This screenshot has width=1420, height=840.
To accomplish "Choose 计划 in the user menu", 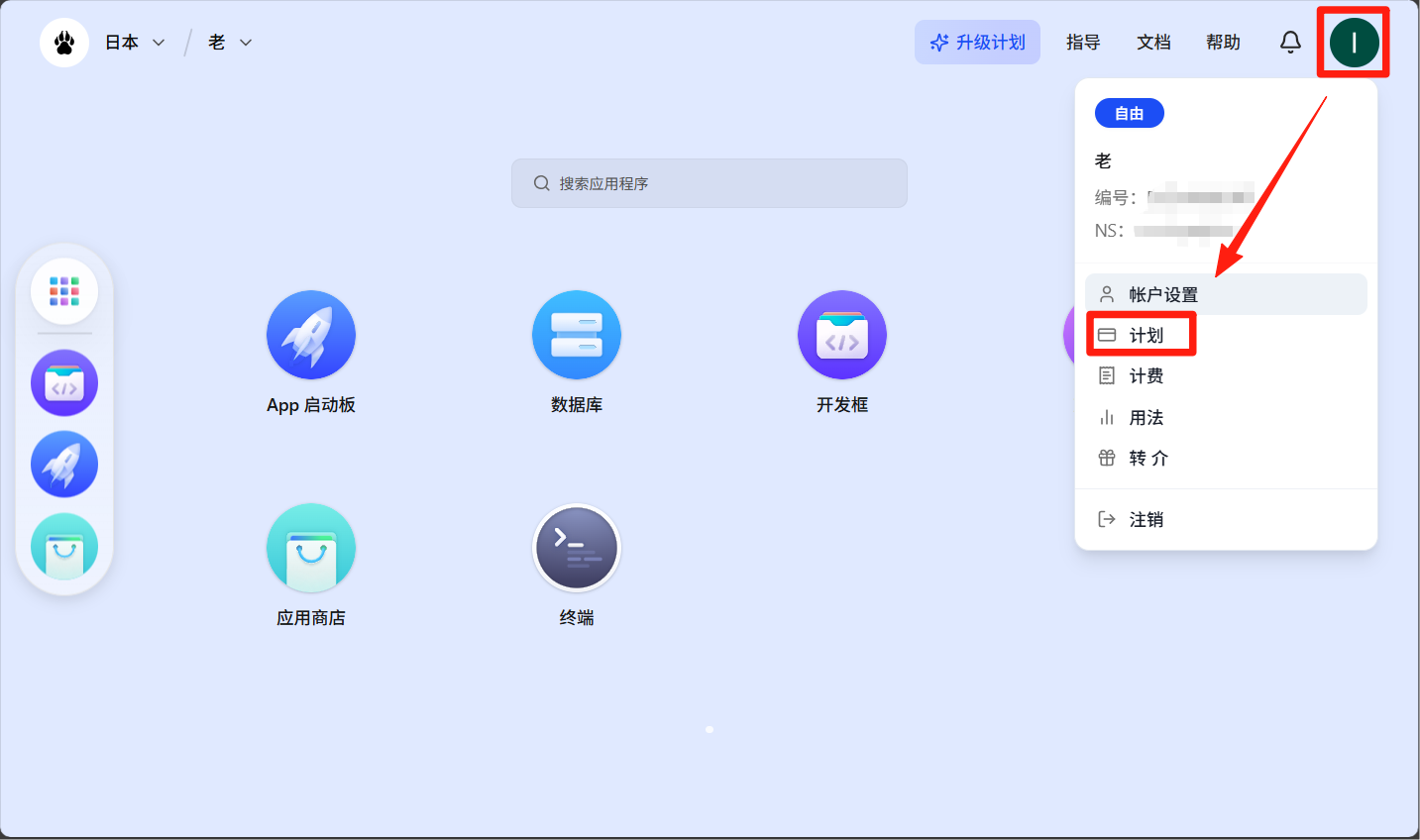I will pos(1146,335).
